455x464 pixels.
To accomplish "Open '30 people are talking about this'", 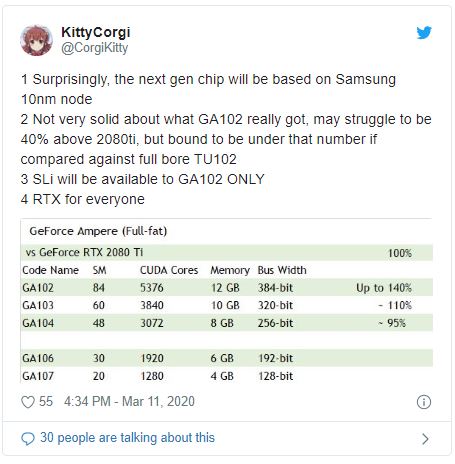I will click(127, 438).
